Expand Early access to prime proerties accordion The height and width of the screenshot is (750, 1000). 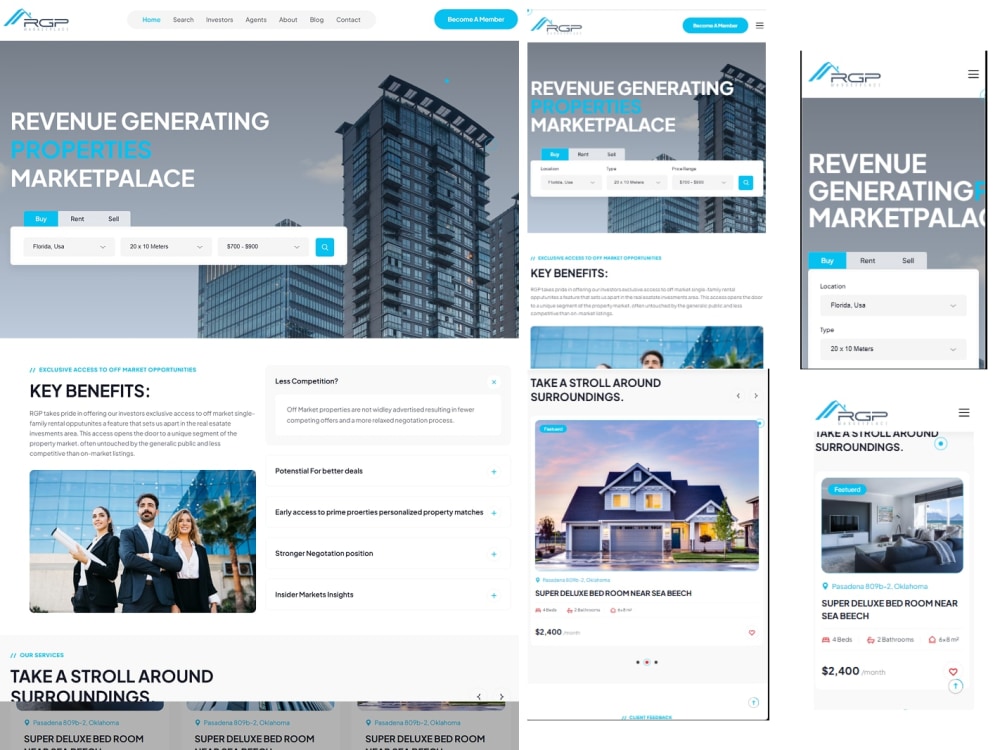(x=494, y=513)
